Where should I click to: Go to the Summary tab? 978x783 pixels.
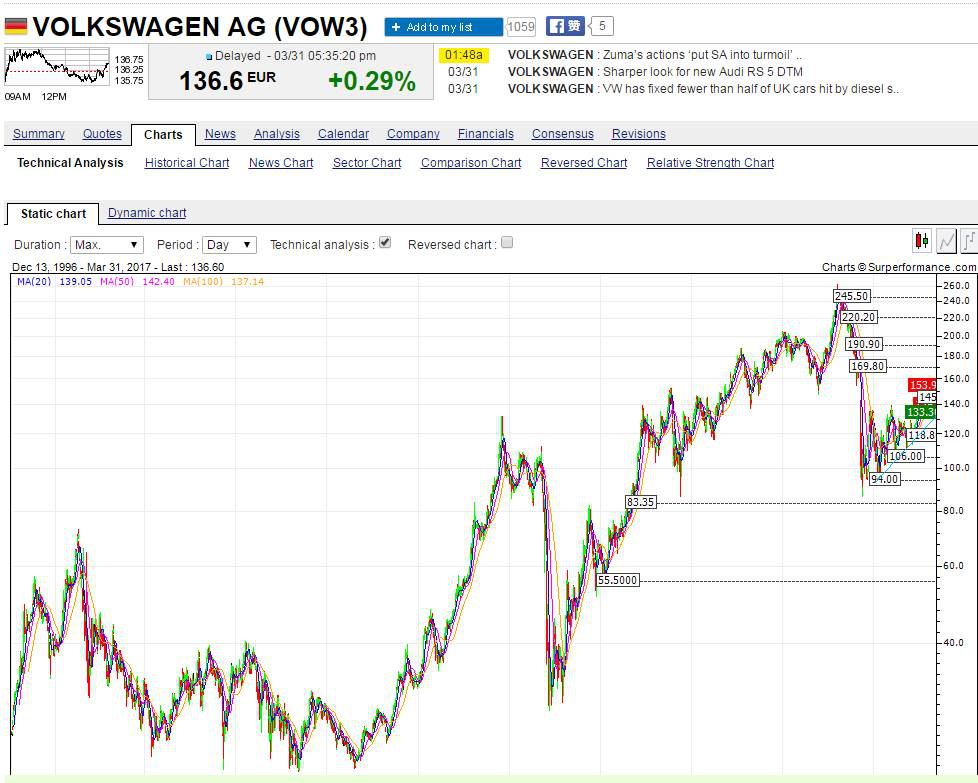coord(39,134)
